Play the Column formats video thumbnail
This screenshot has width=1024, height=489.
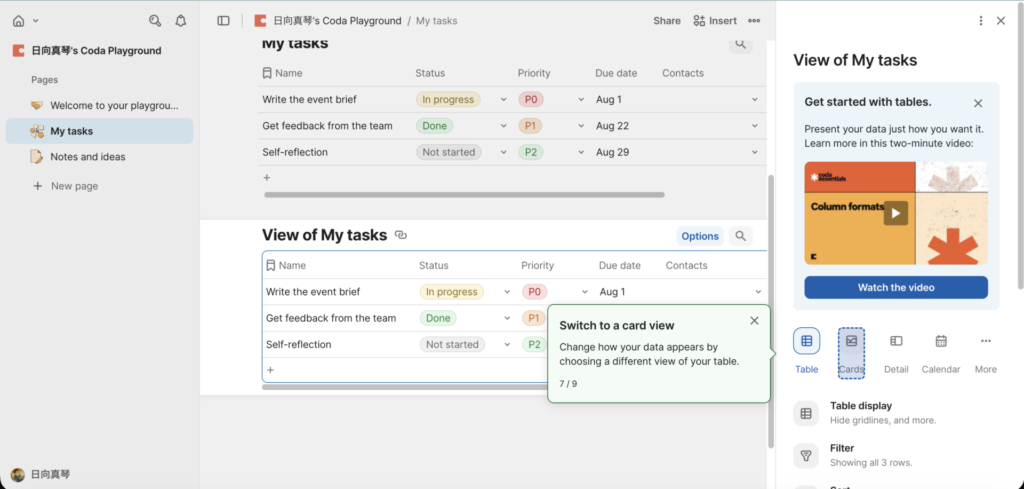click(x=895, y=212)
